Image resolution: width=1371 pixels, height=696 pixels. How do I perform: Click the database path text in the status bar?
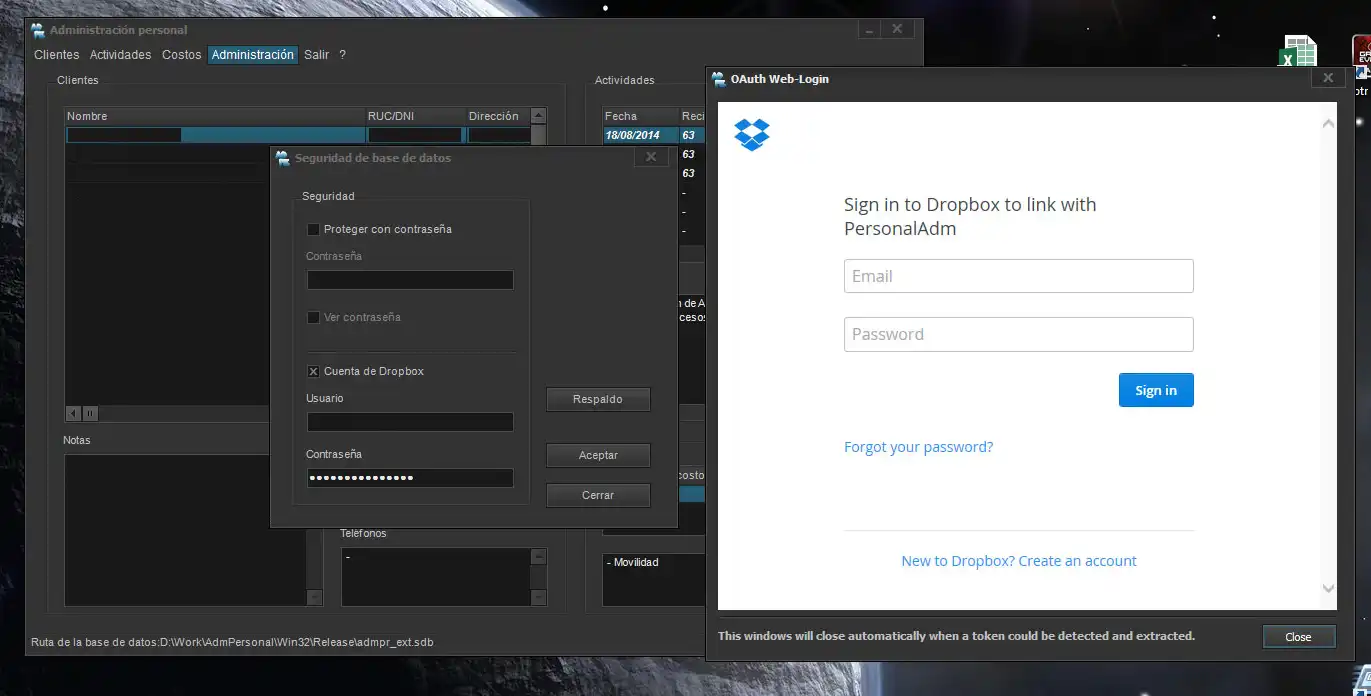click(x=233, y=642)
